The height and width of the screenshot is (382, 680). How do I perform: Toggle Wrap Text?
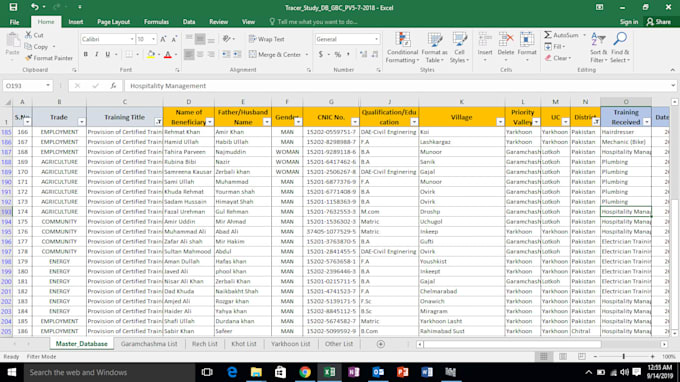pyautogui.click(x=266, y=39)
